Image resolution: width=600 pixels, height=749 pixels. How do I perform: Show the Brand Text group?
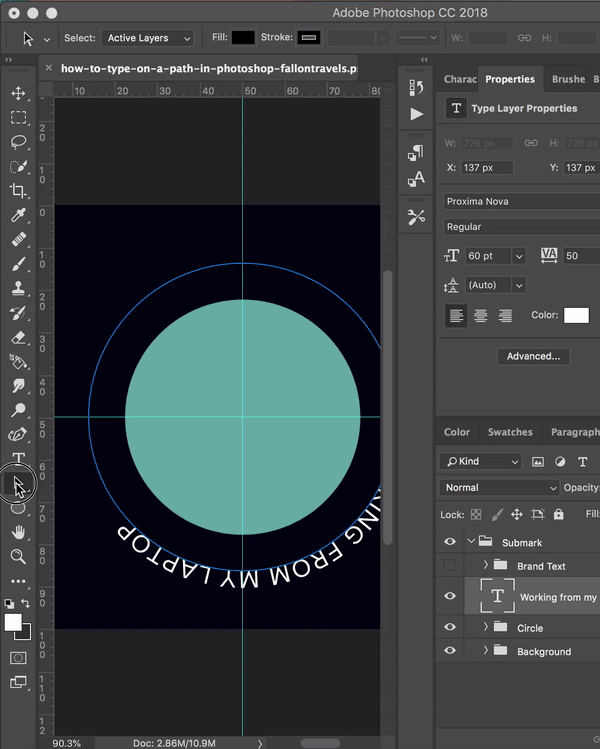click(x=450, y=565)
